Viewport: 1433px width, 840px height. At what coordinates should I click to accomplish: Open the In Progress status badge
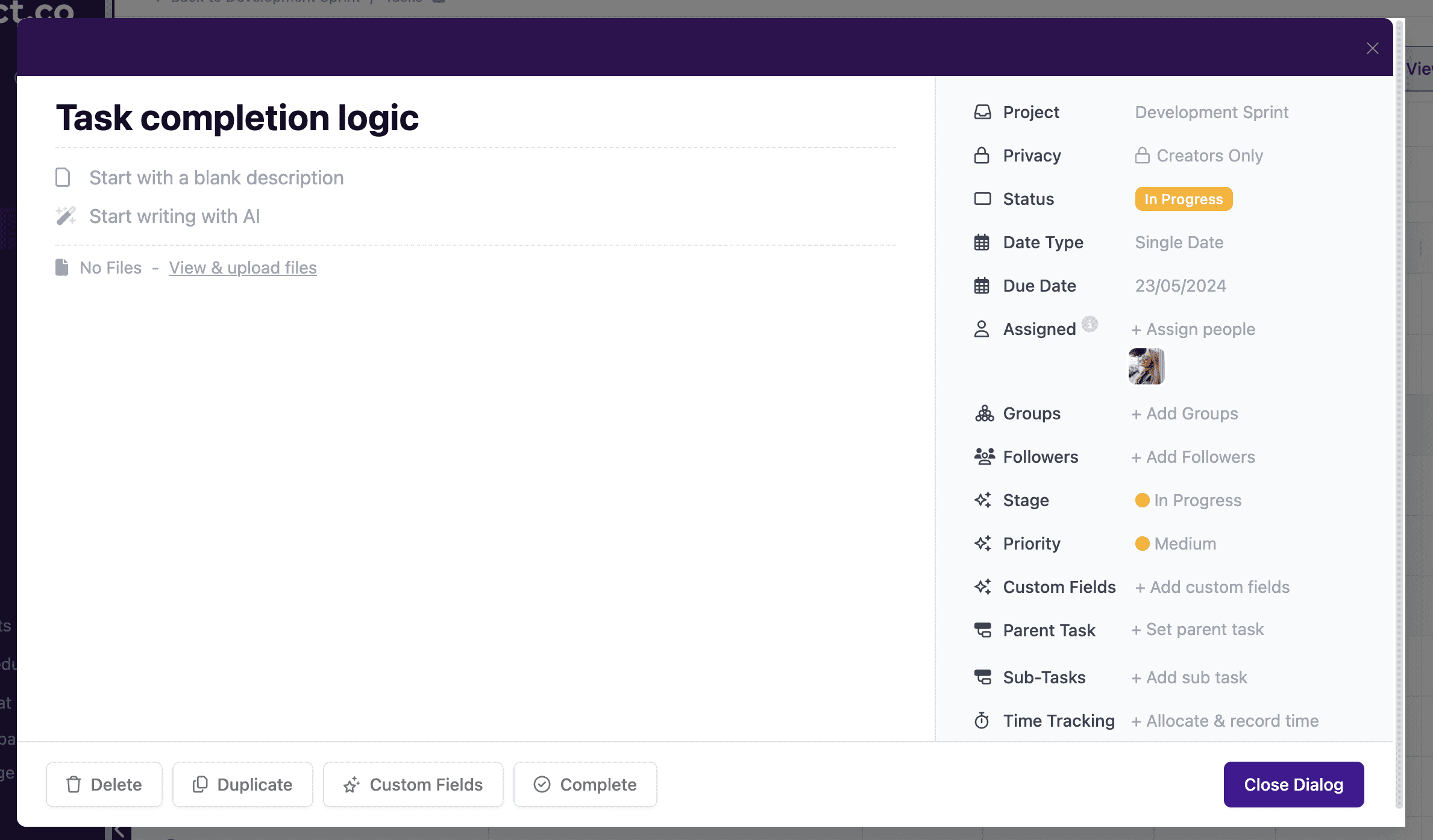coord(1183,199)
